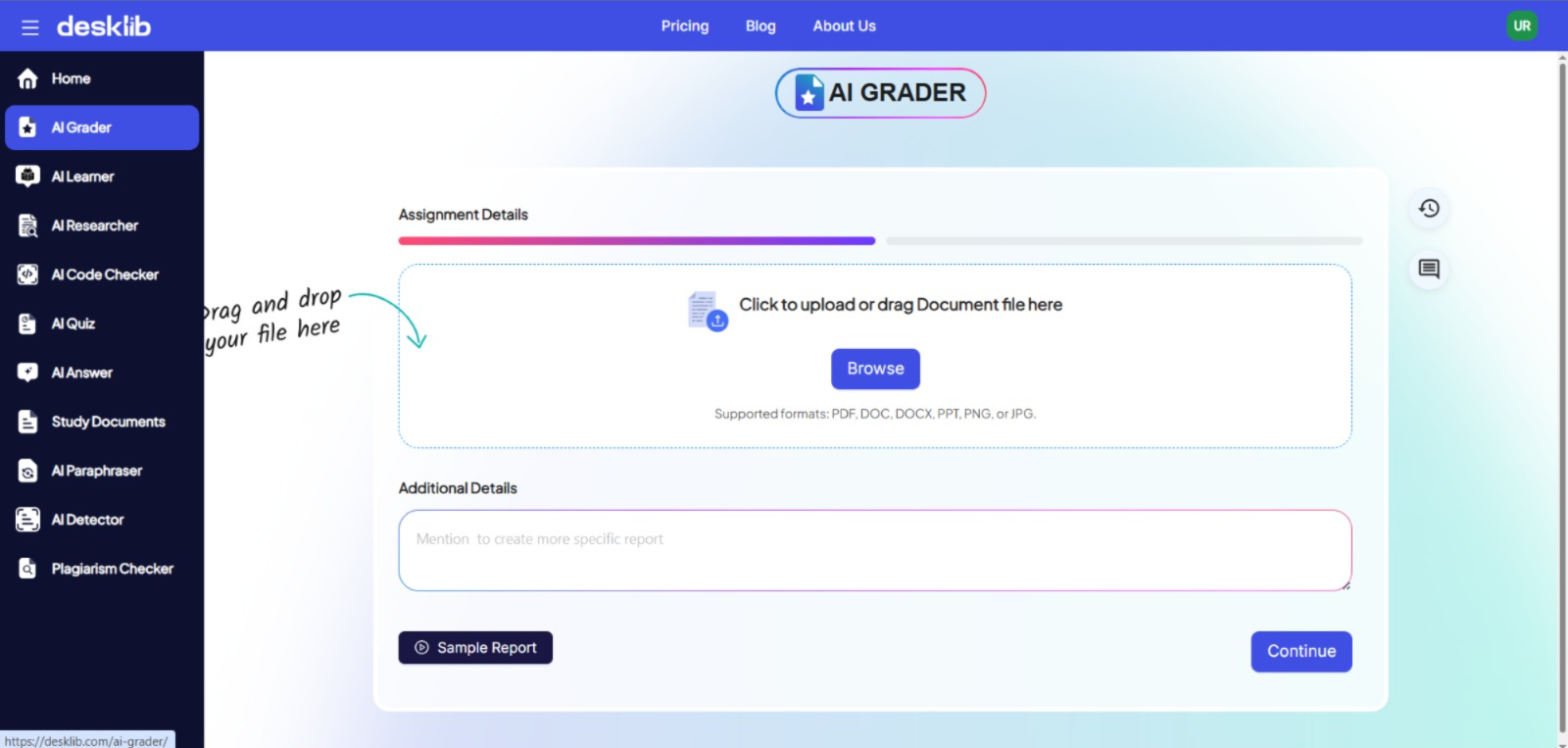
Task: Click the upload prompt text
Action: coord(901,305)
